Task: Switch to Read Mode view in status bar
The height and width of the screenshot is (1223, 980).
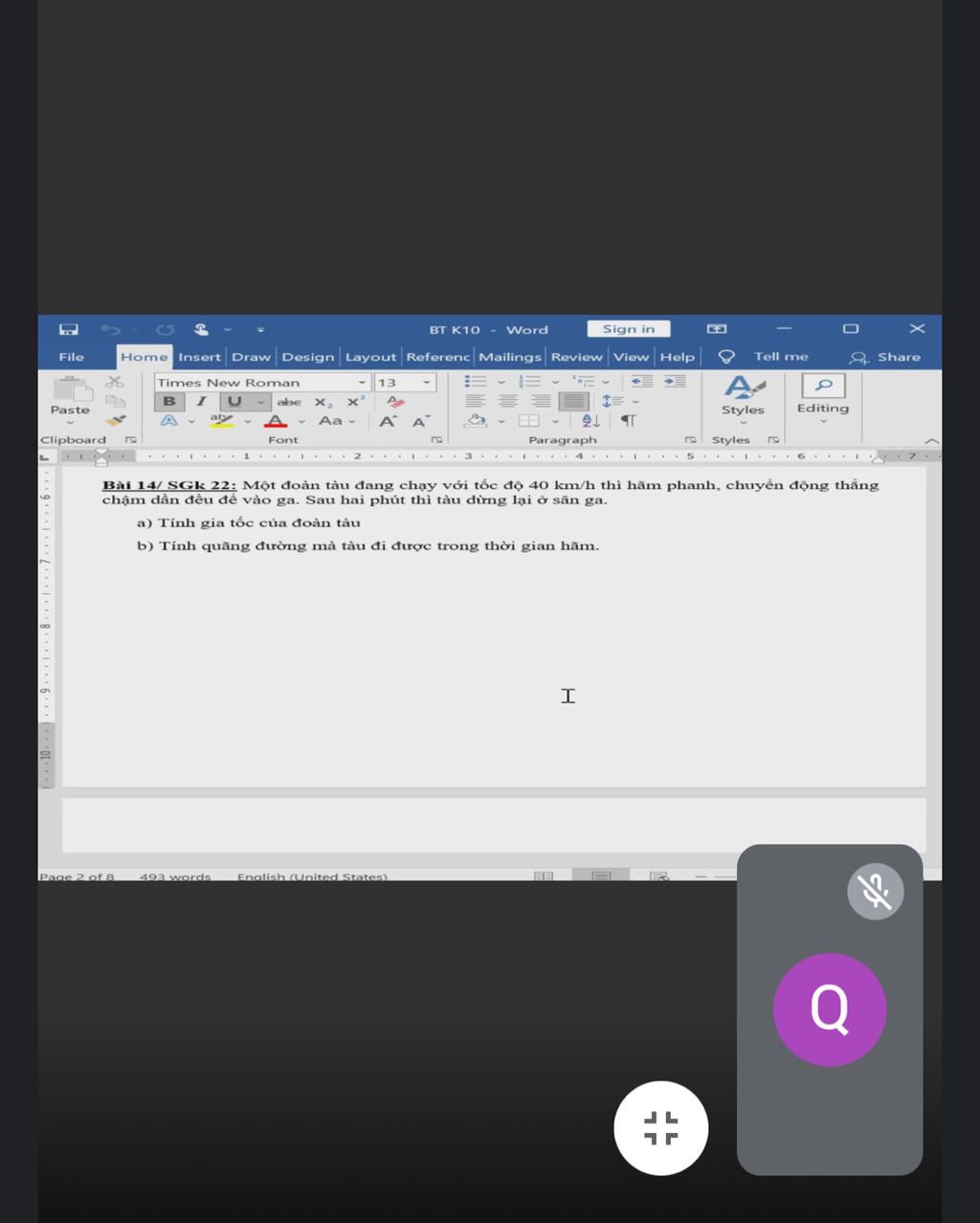Action: click(x=544, y=876)
